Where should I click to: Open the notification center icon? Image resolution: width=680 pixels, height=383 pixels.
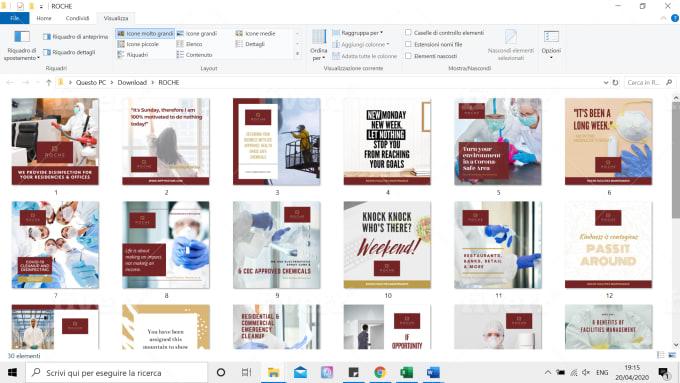(663, 373)
